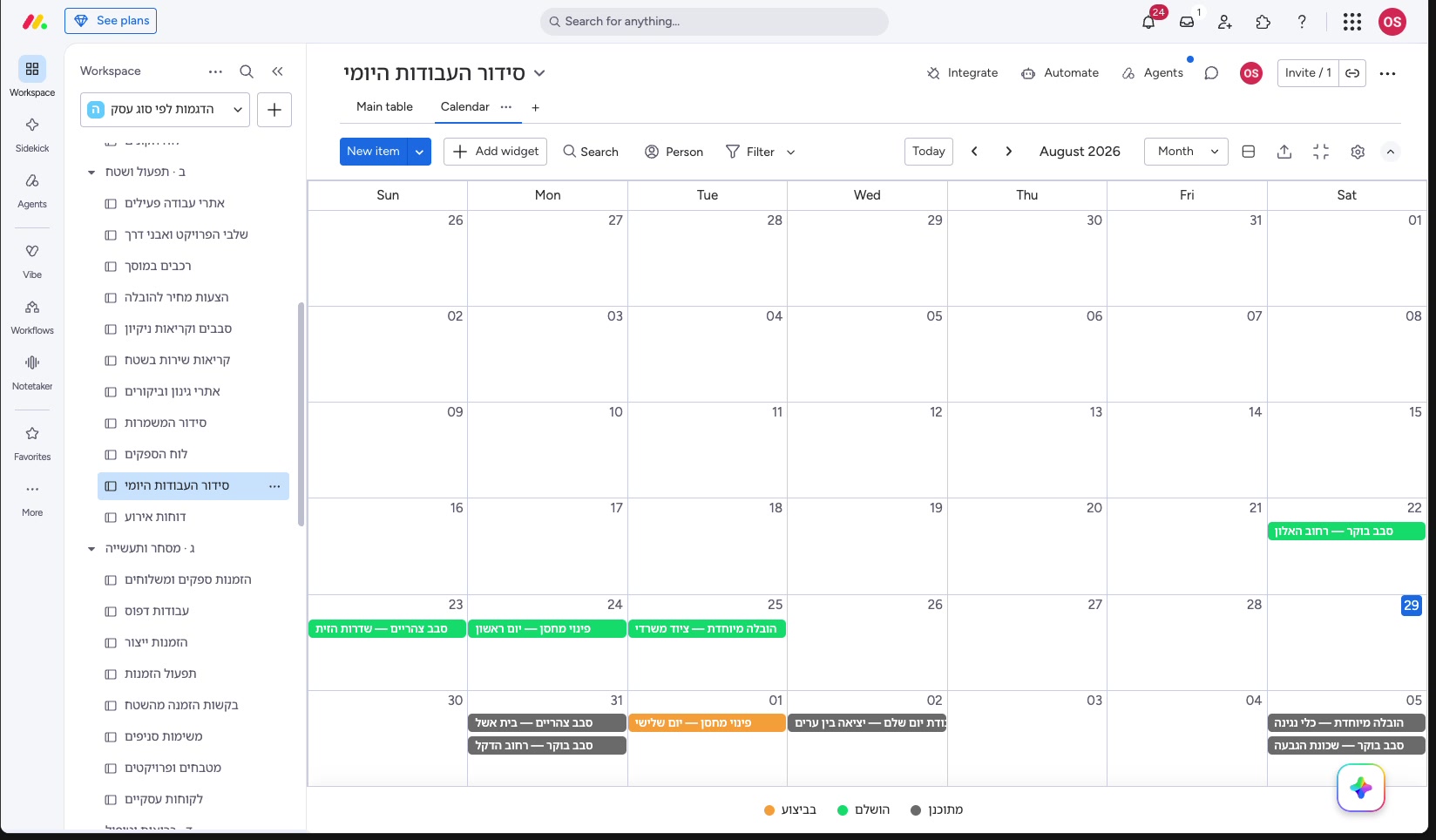Enter fullscreen calendar view

coord(1321,152)
